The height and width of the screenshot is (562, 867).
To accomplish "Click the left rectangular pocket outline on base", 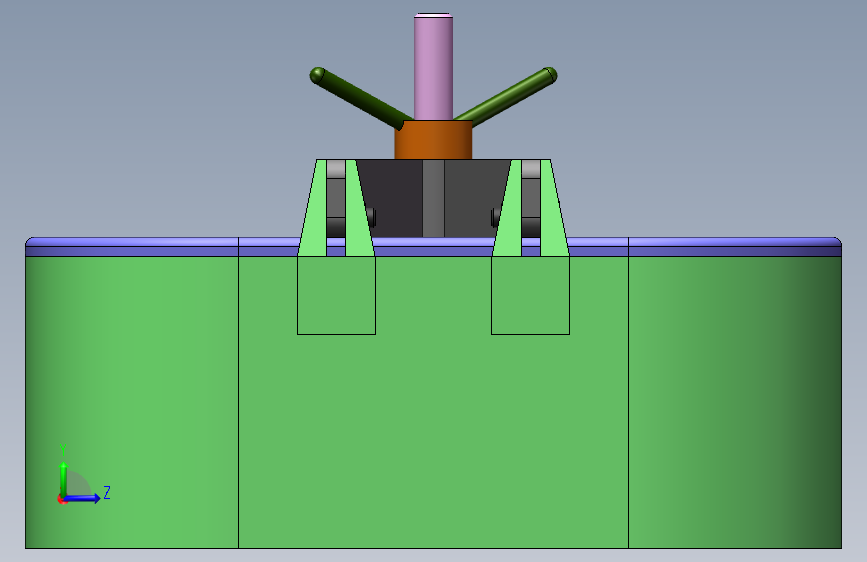I will click(x=336, y=295).
